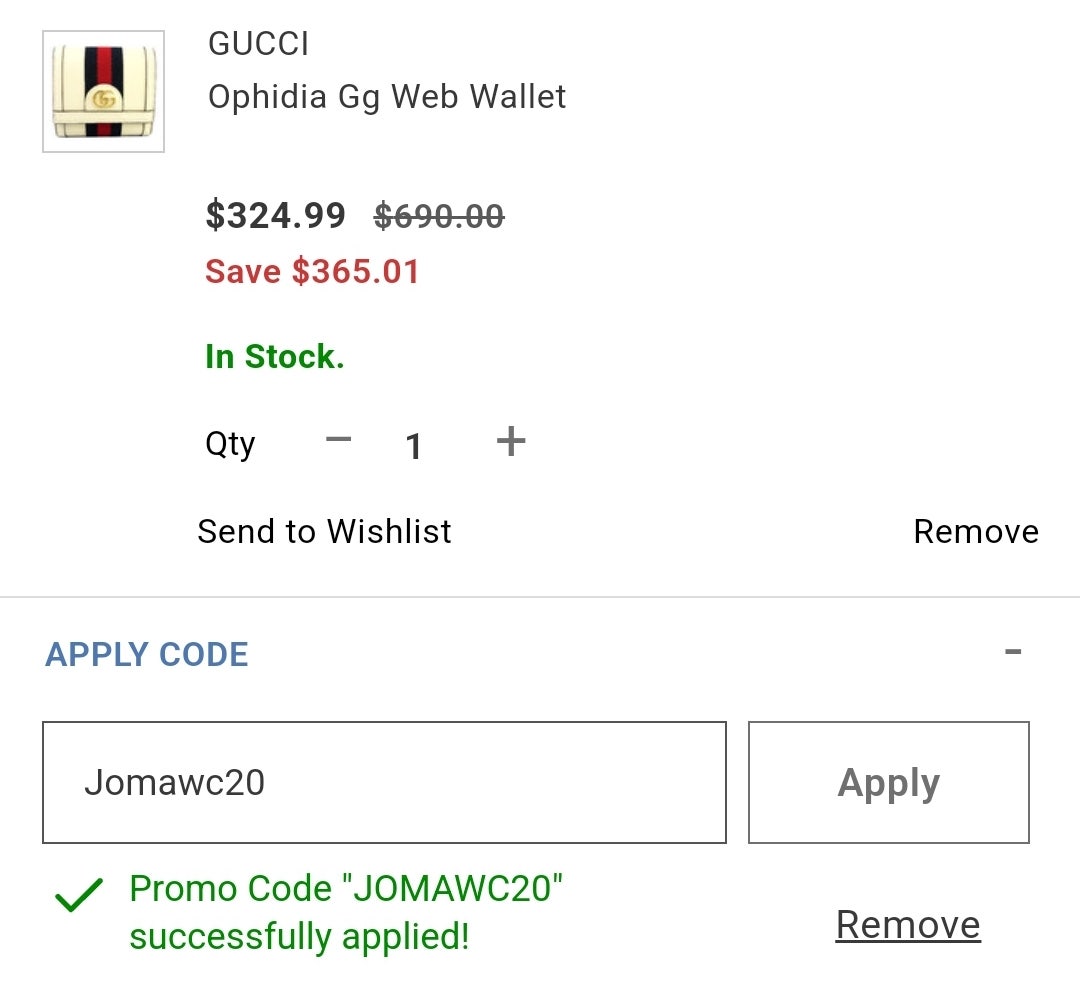This screenshot has height=1002, width=1080.
Task: Click the struck-through $690.00 price
Action: coord(439,216)
